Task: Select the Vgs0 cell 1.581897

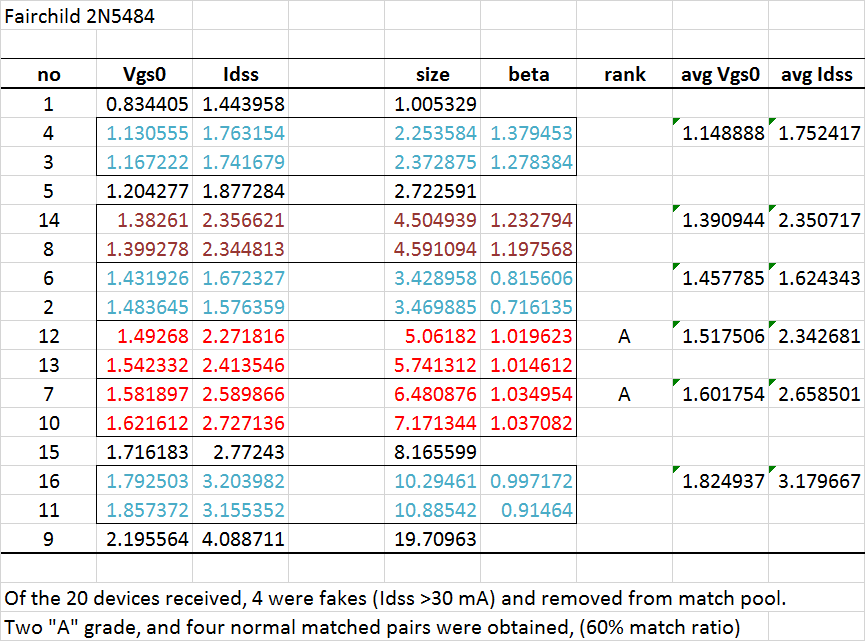Action: [145, 394]
